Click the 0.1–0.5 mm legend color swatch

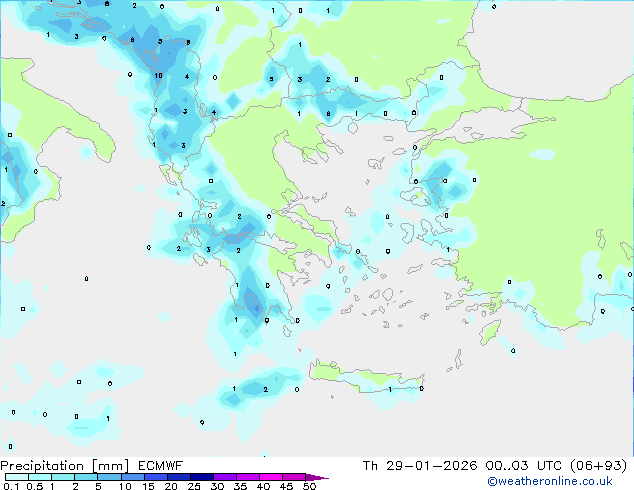pos(17,477)
